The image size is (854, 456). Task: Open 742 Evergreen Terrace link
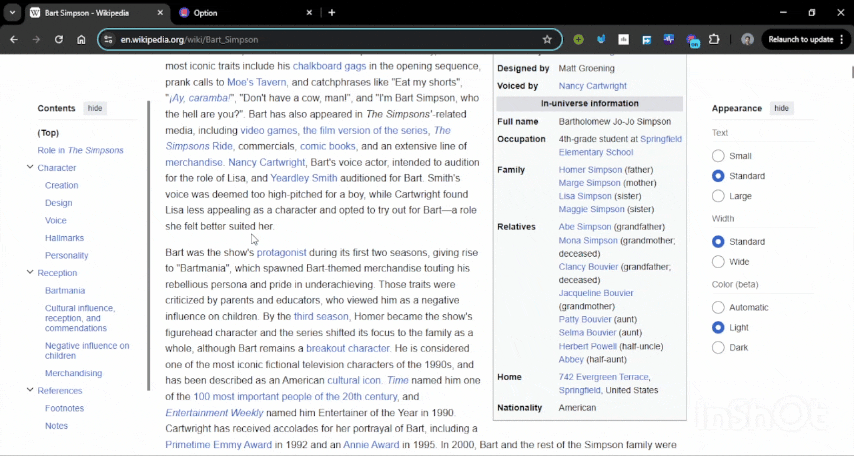603,376
